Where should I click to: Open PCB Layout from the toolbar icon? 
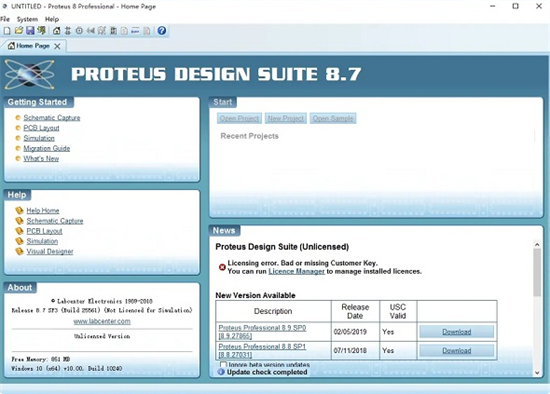[x=79, y=31]
